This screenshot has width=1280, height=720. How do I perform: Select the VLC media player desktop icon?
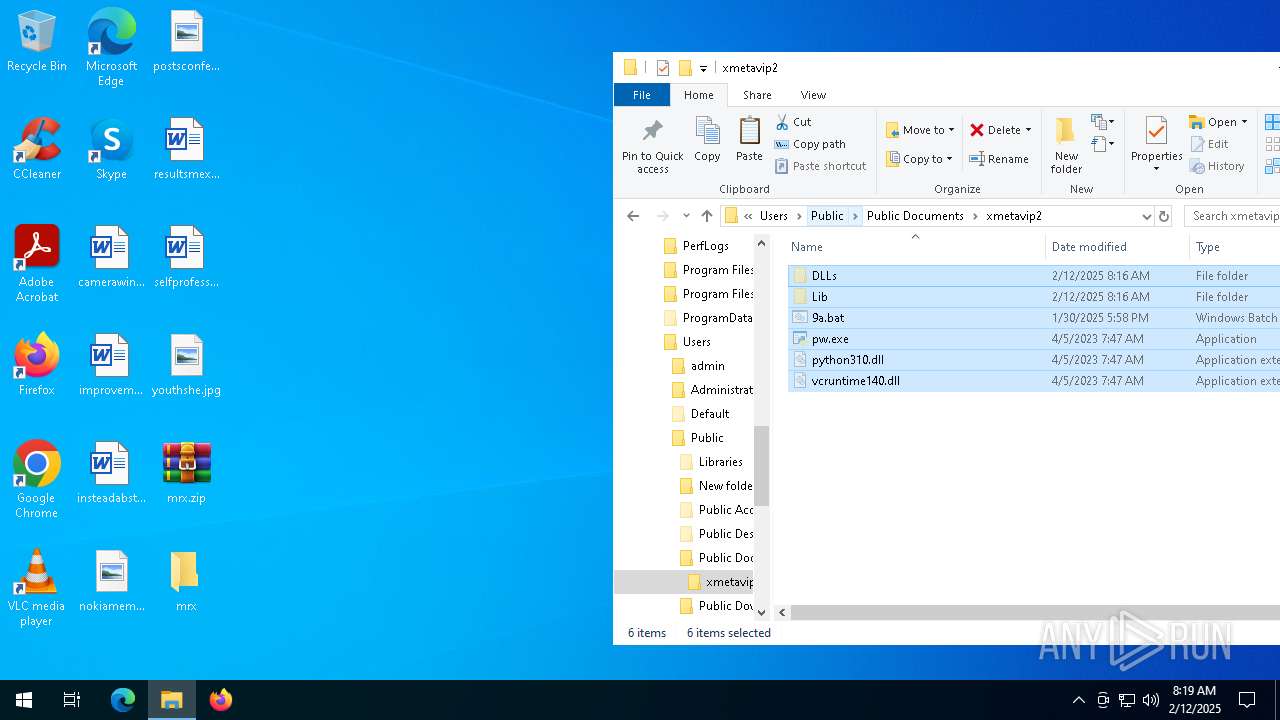coord(37,588)
